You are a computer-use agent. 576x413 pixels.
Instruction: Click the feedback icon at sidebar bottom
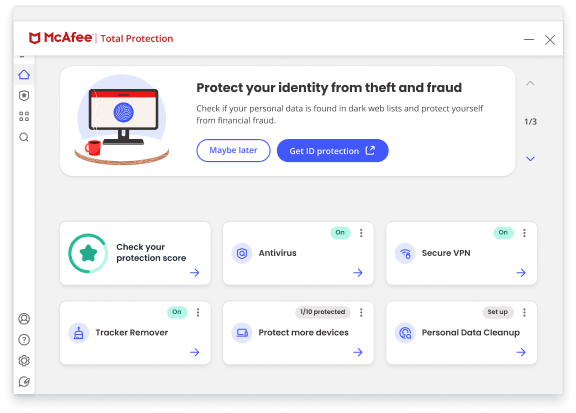tap(24, 382)
